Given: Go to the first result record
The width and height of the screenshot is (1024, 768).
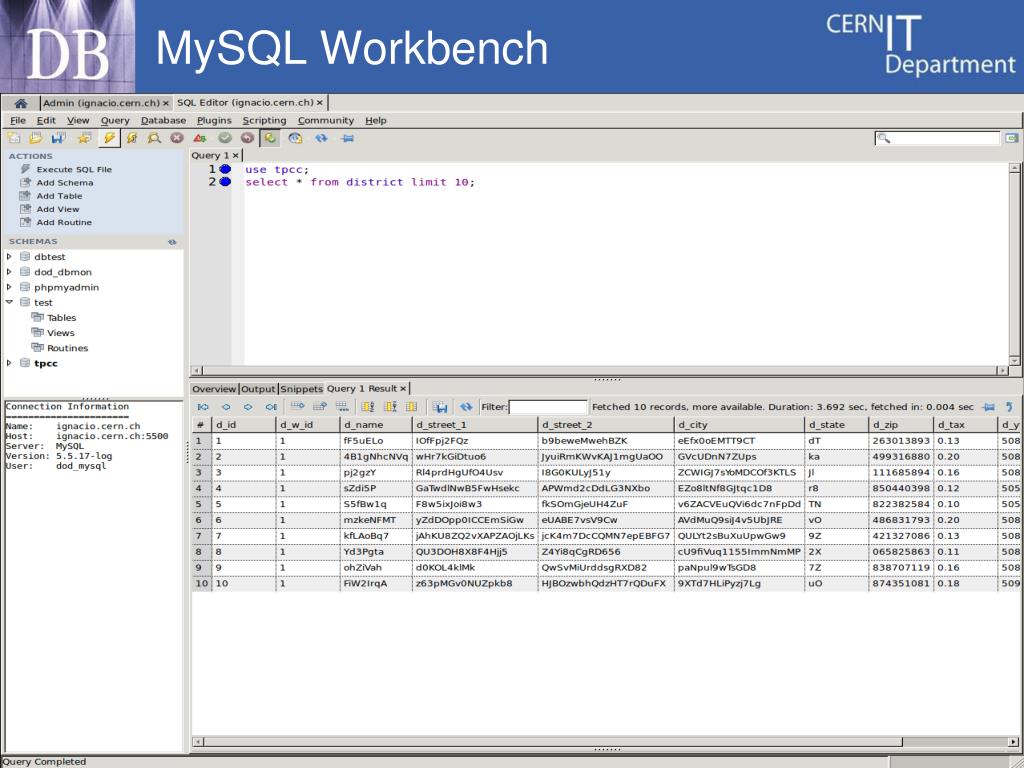Looking at the screenshot, I should (203, 407).
